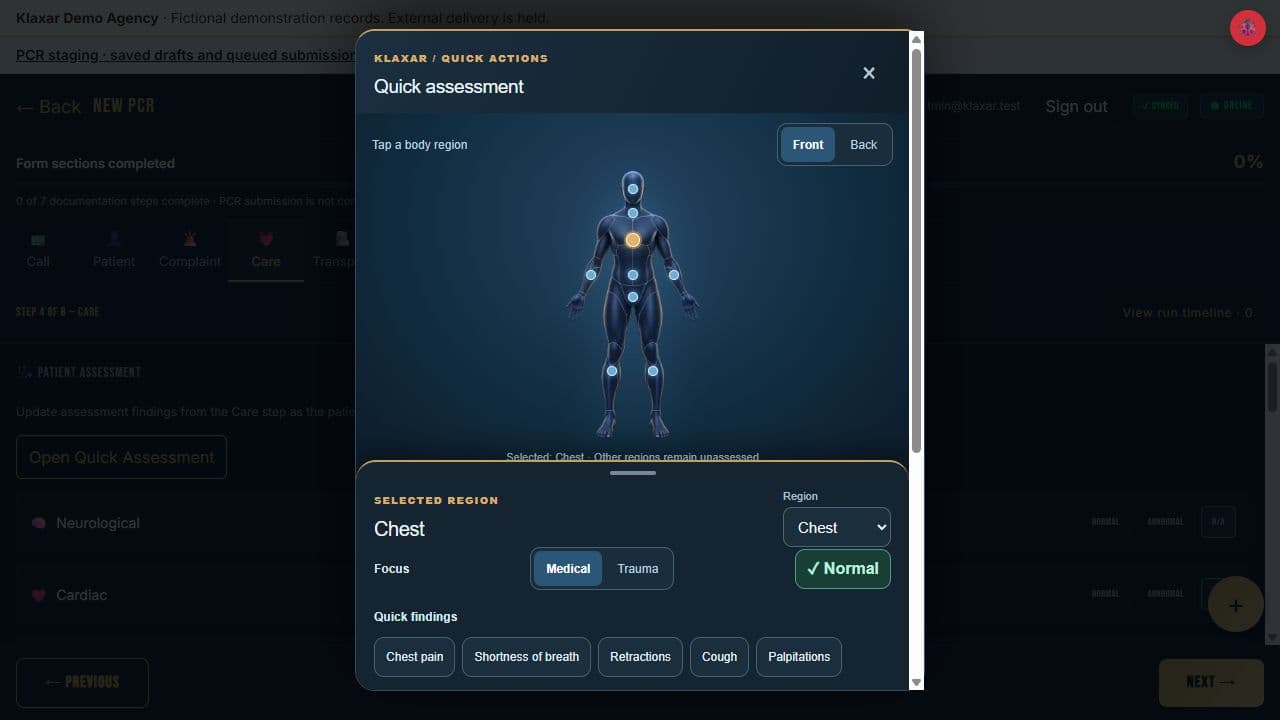Toggle the Cough quick finding

tap(719, 657)
